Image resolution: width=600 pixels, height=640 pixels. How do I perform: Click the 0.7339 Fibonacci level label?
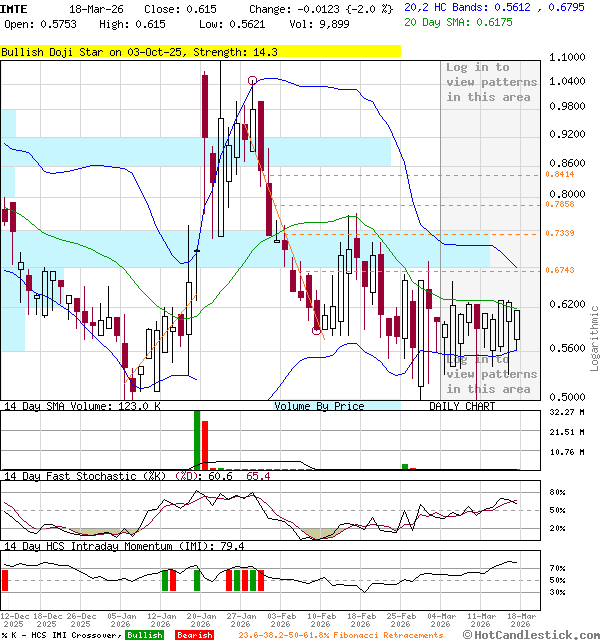click(560, 233)
